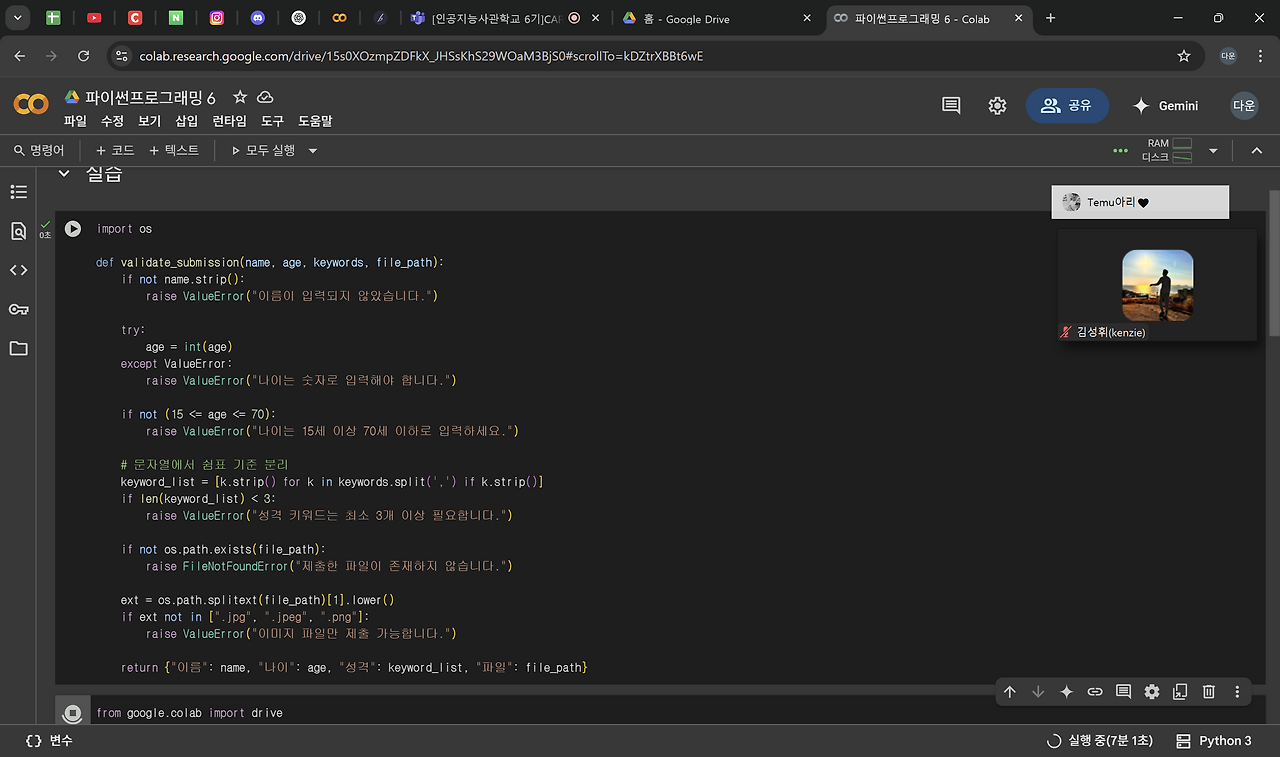Collapse the 실습 section
The width and height of the screenshot is (1280, 757).
coord(64,172)
